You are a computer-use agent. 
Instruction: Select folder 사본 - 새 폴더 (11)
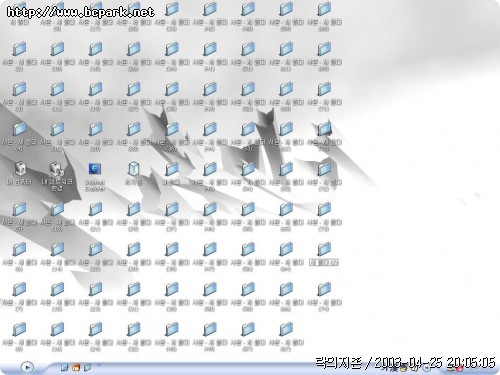(x=57, y=96)
